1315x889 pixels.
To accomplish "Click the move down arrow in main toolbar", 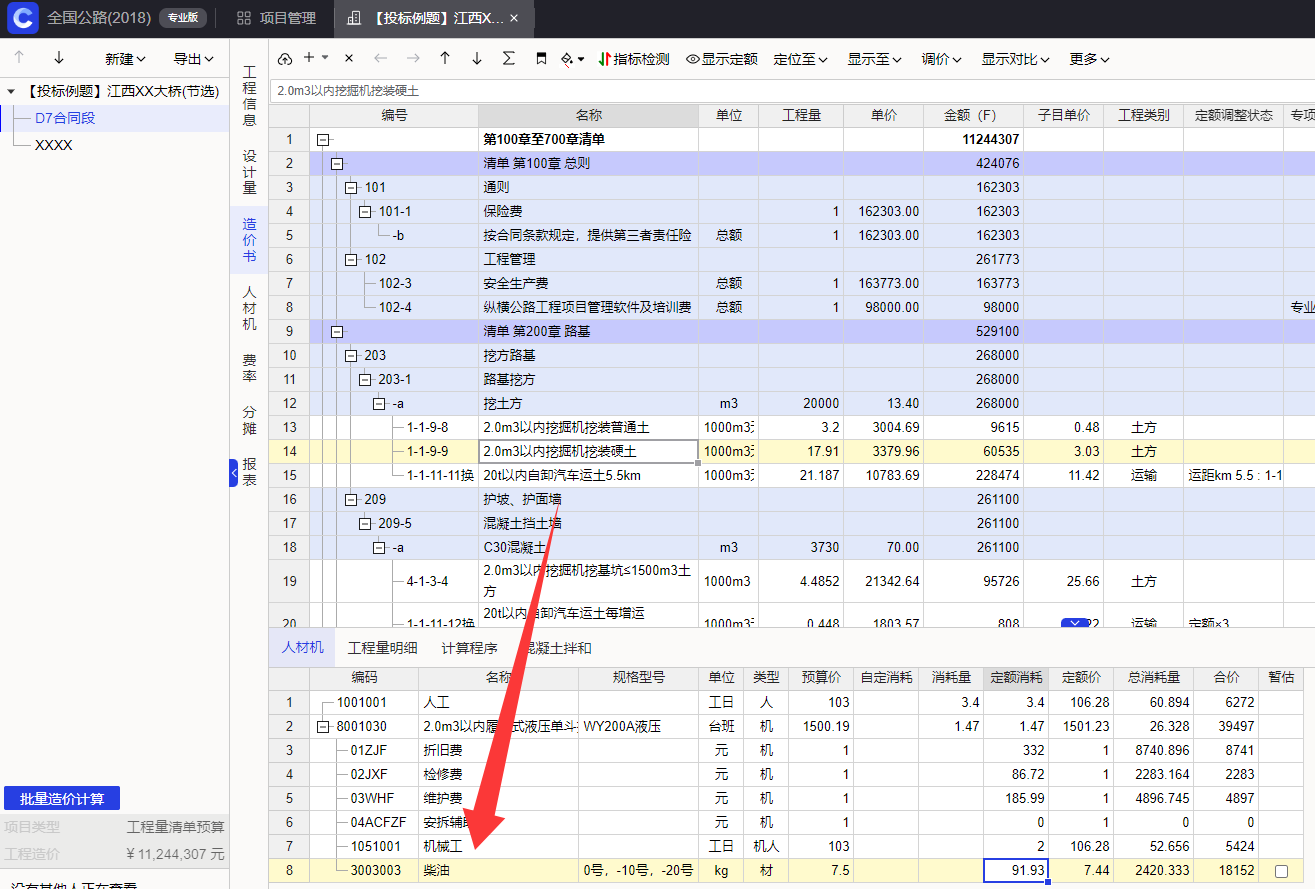I will click(477, 59).
